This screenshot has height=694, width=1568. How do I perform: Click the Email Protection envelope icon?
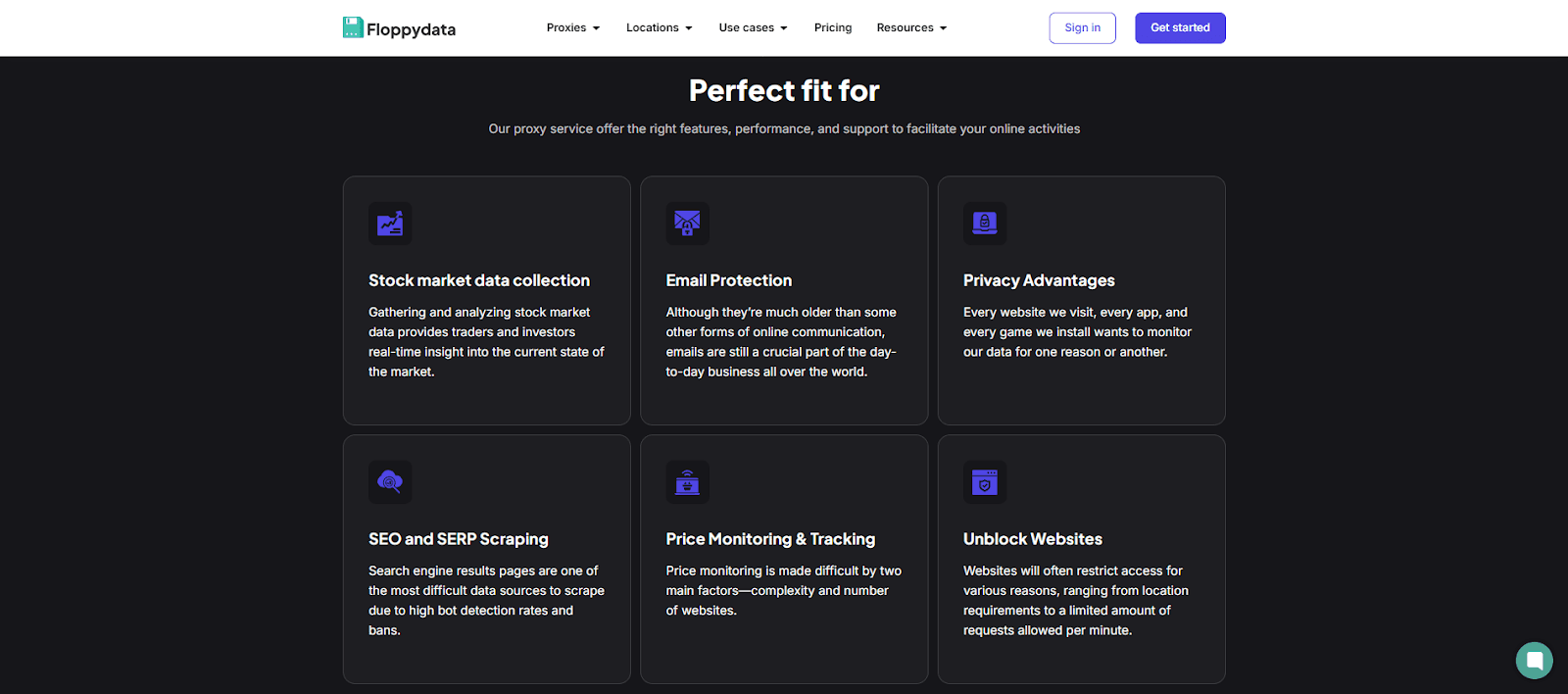[687, 223]
